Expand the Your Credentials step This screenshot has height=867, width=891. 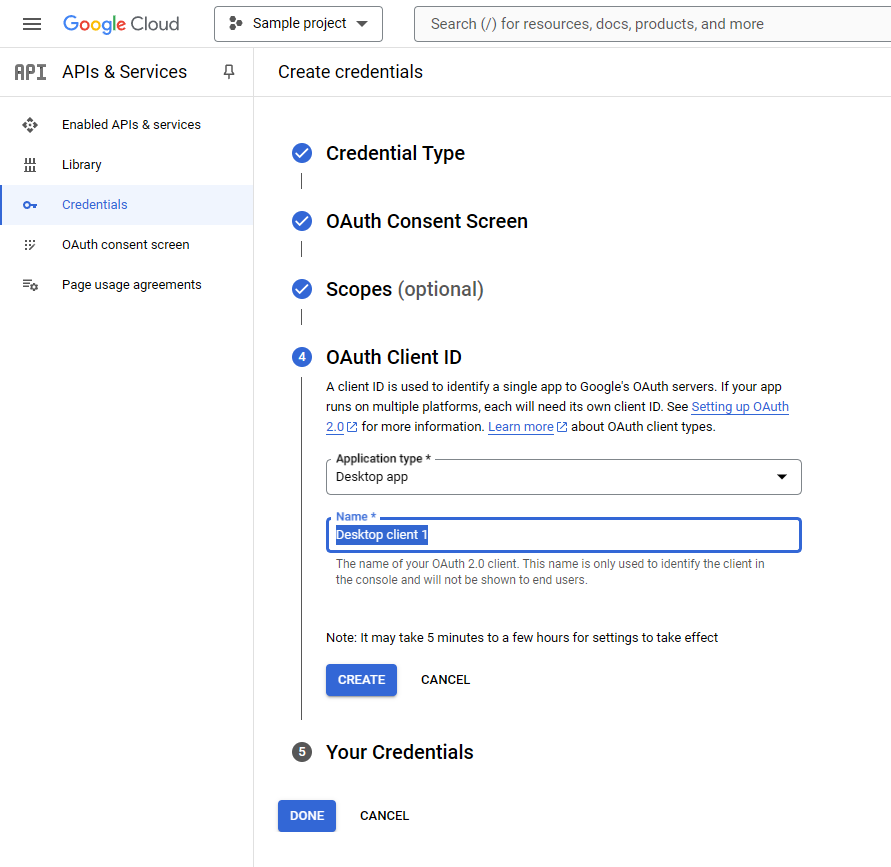399,752
